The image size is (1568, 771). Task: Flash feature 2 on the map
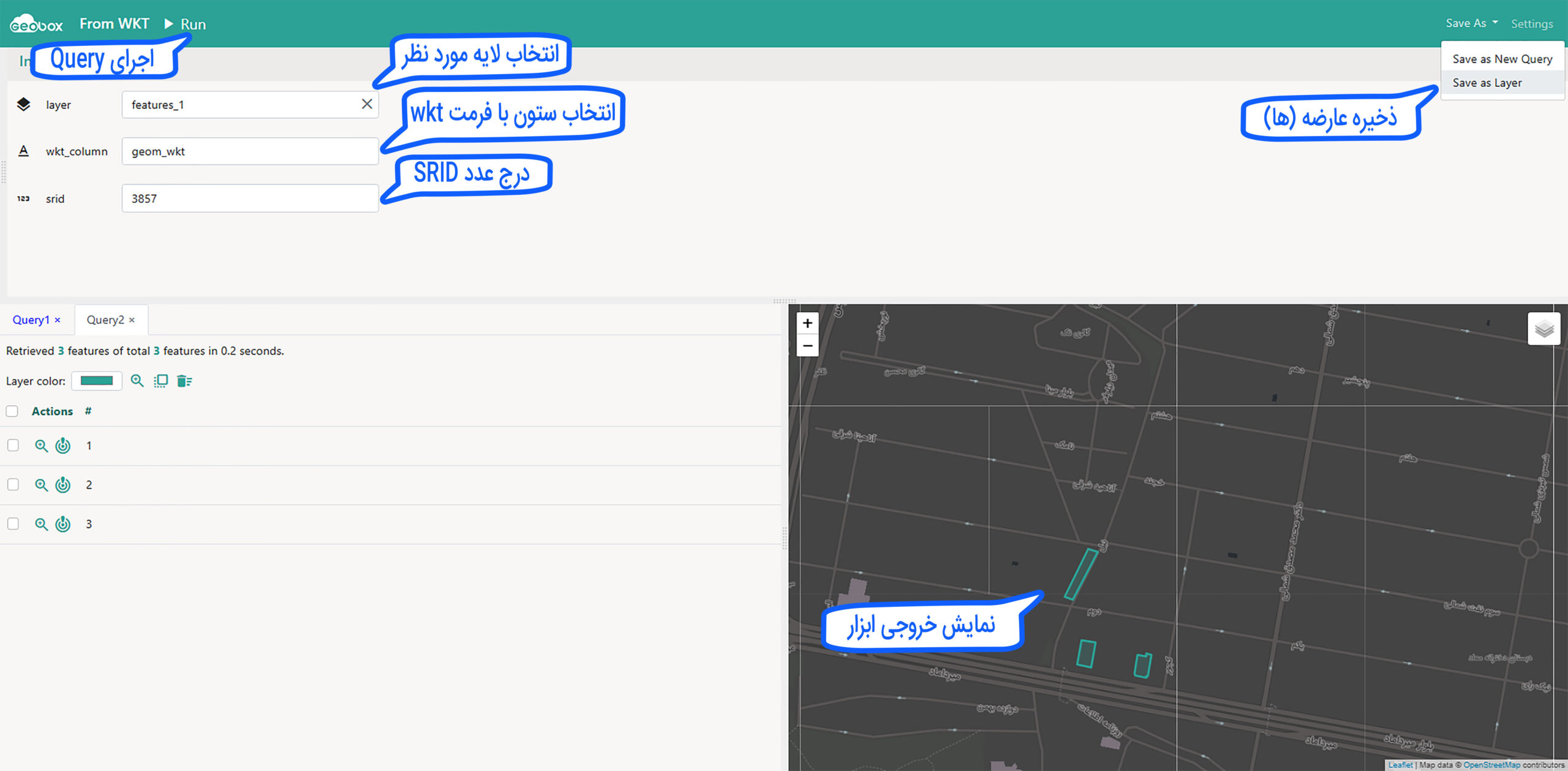[63, 485]
